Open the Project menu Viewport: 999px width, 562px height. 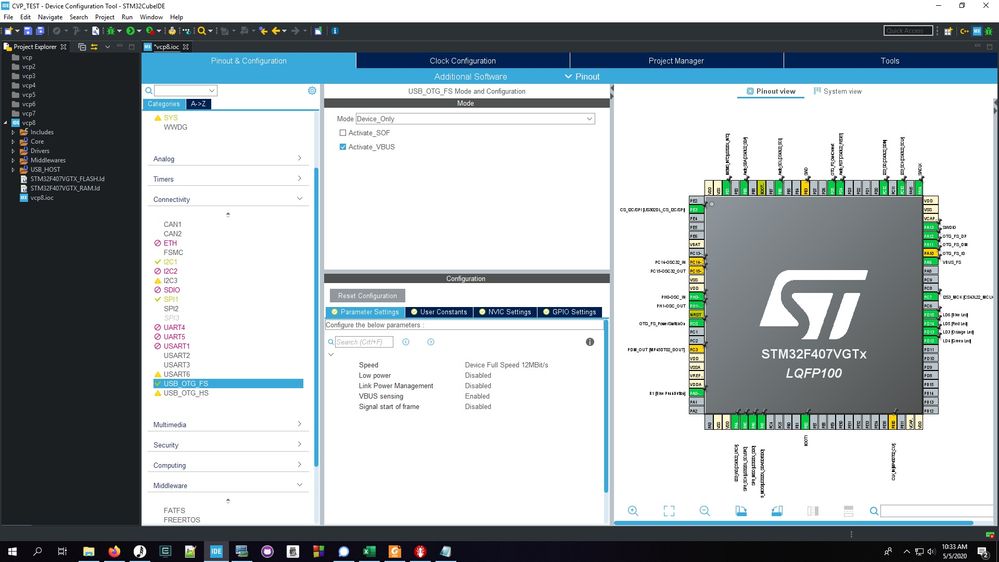click(104, 17)
